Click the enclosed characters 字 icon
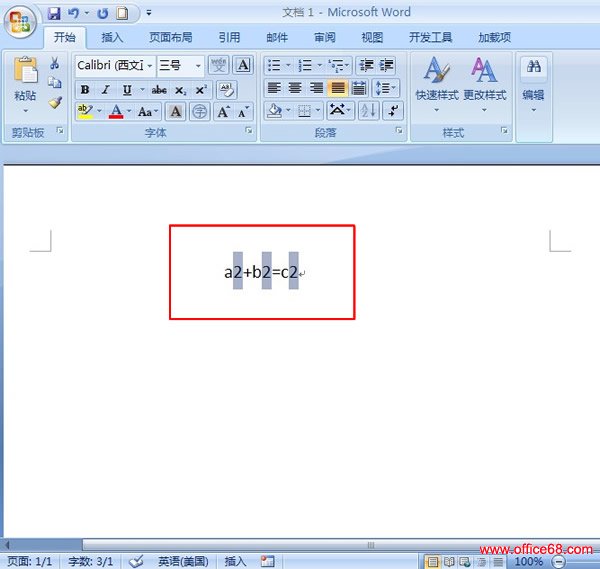 (x=199, y=112)
